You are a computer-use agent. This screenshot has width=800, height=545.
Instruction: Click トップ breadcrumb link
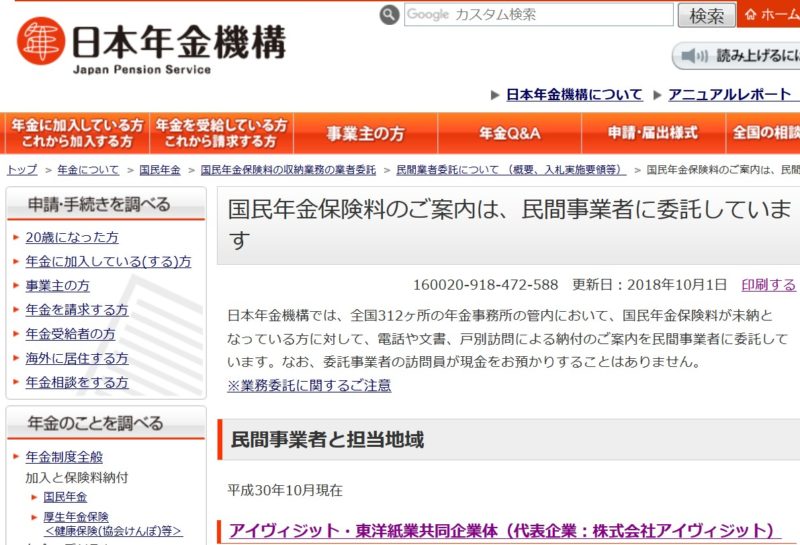[22, 170]
